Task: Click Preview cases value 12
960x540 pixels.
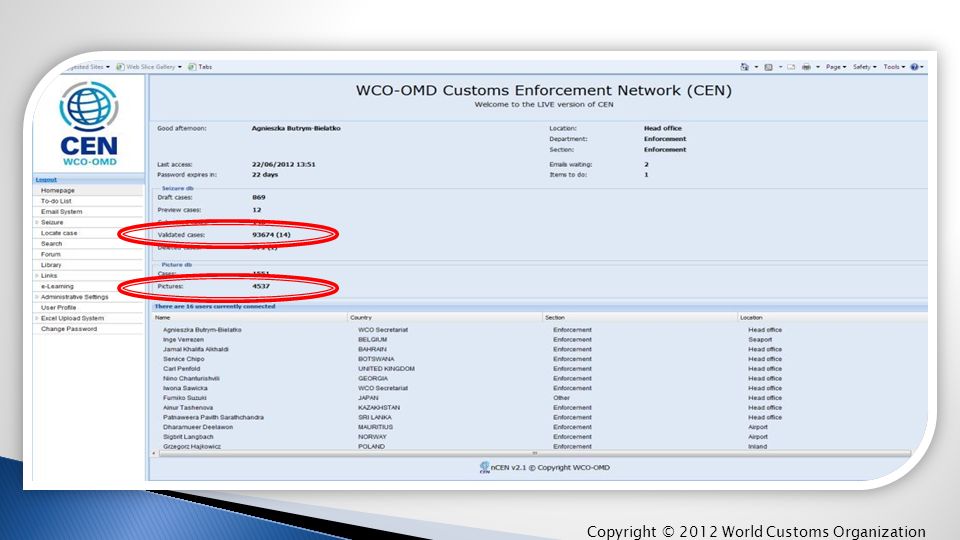Action: click(257, 210)
